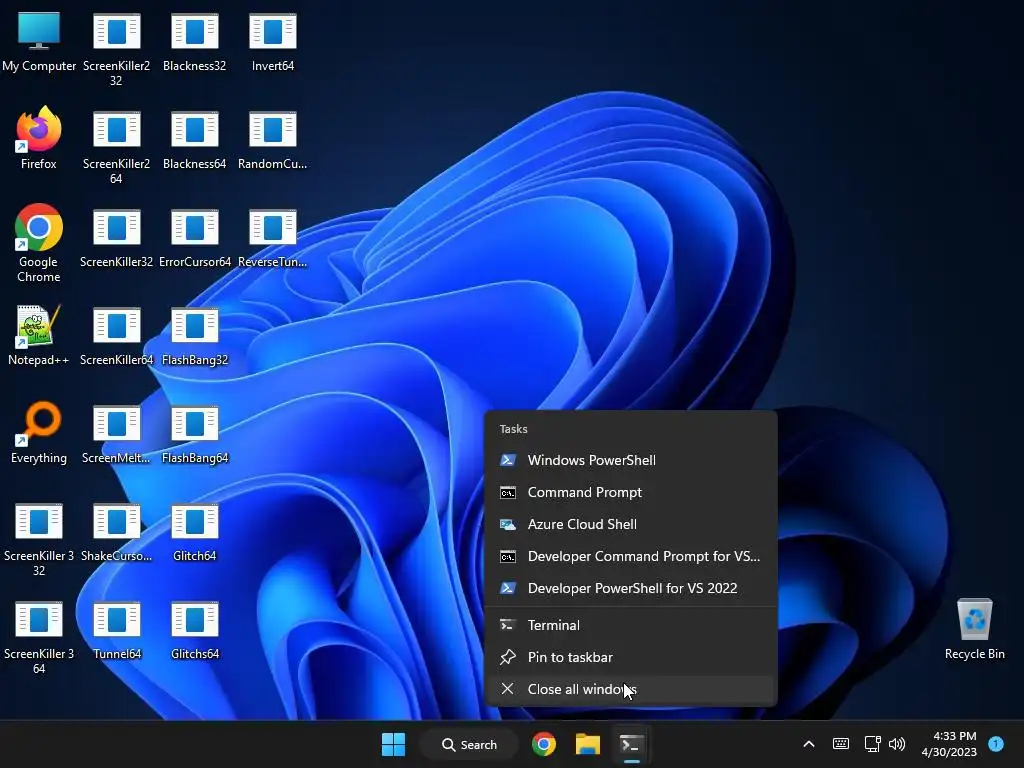The image size is (1024, 768).
Task: Choose Windows PowerShell from the jump list
Action: point(632,460)
